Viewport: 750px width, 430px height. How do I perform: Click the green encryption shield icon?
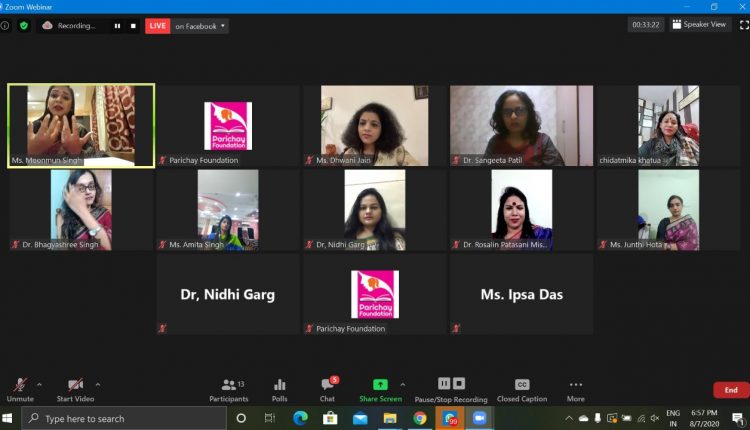[x=24, y=26]
